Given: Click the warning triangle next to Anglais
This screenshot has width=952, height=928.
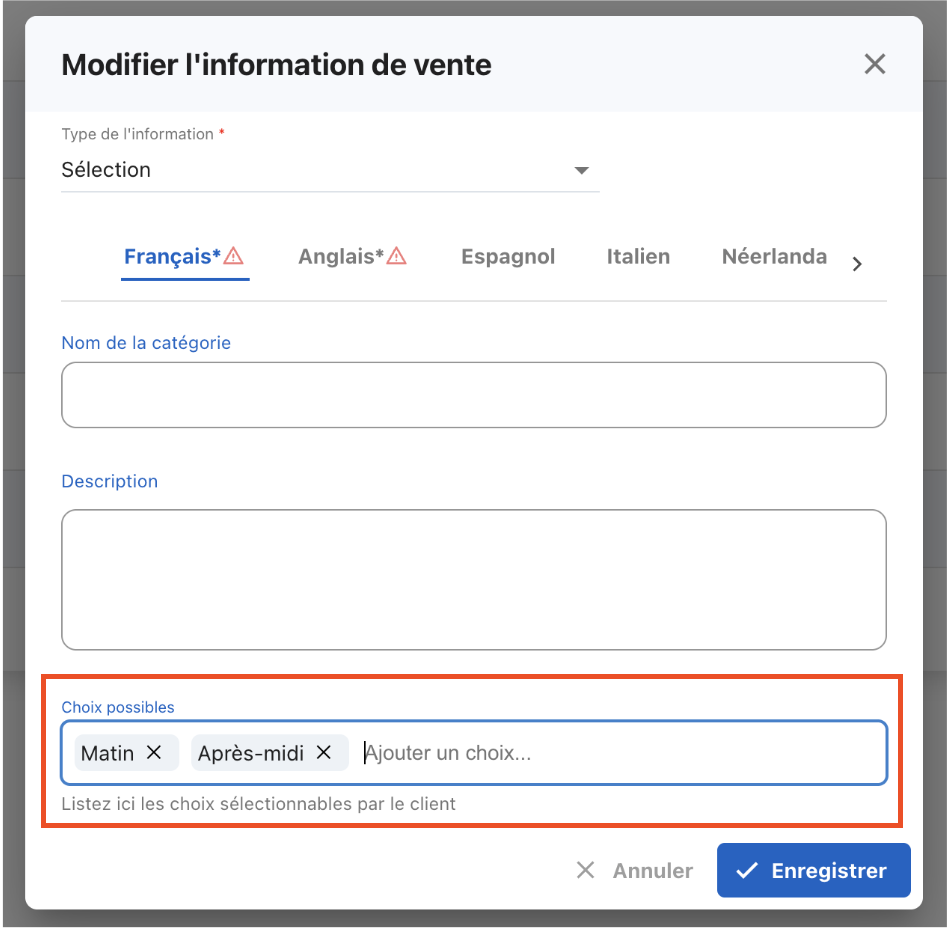Looking at the screenshot, I should point(397,257).
